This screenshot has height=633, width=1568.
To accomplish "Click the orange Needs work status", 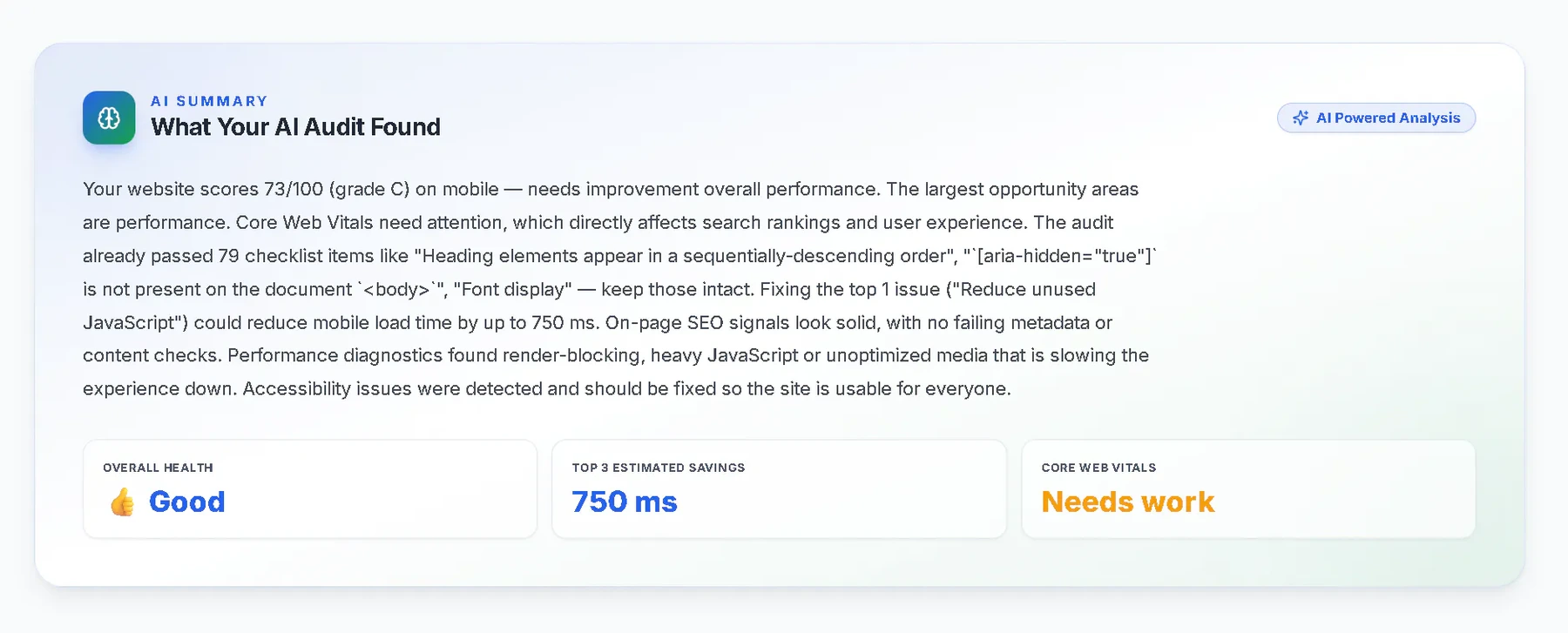I will (x=1127, y=502).
